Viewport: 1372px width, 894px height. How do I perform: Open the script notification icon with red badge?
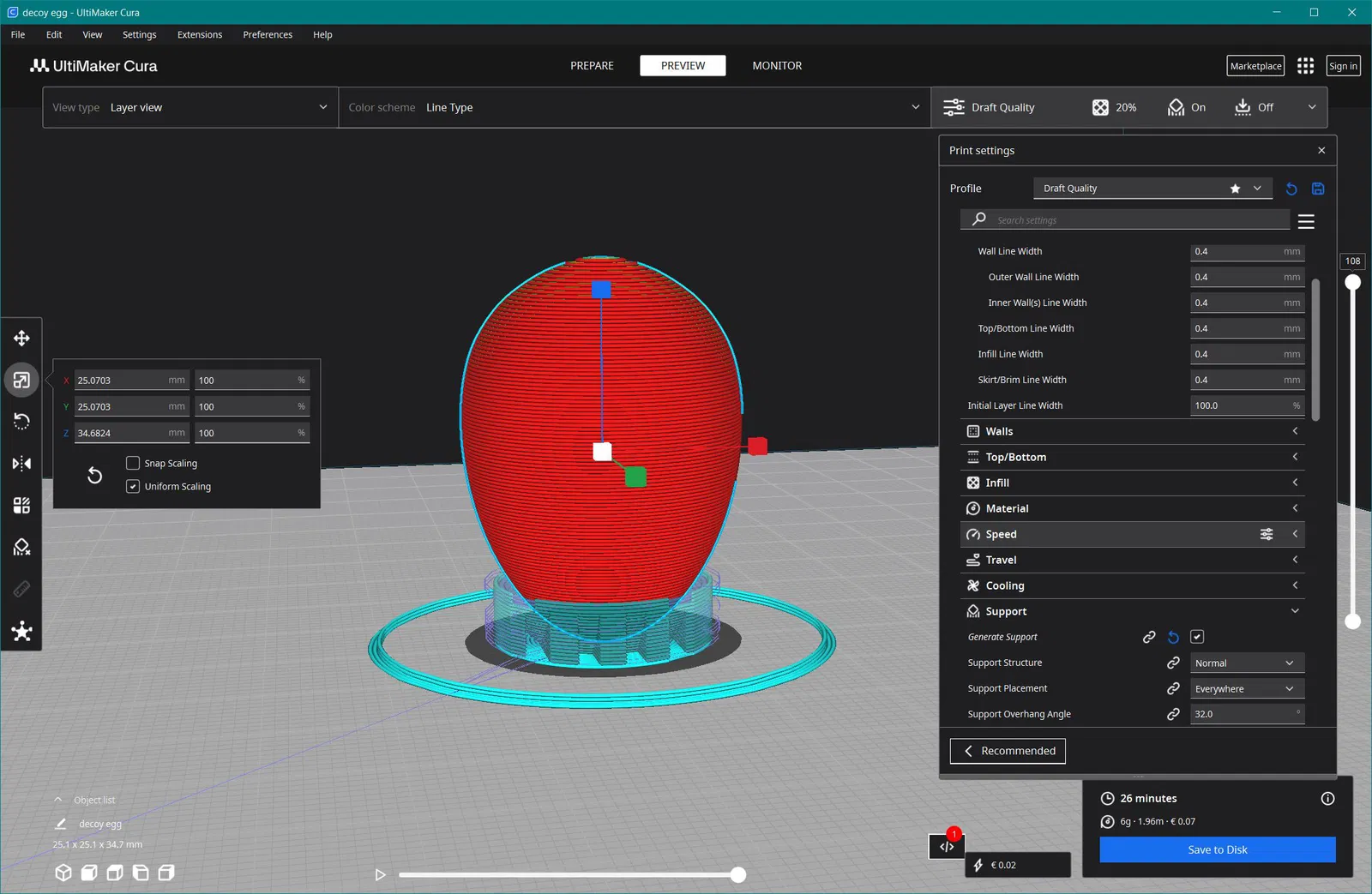click(947, 846)
